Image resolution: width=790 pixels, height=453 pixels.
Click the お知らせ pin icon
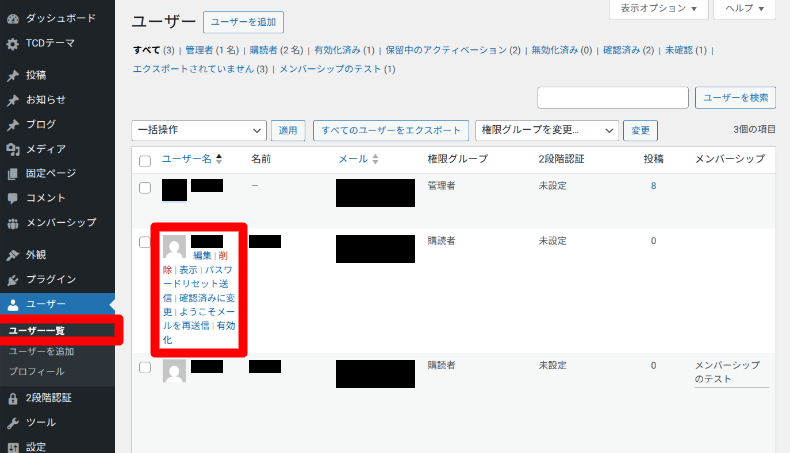(x=13, y=100)
